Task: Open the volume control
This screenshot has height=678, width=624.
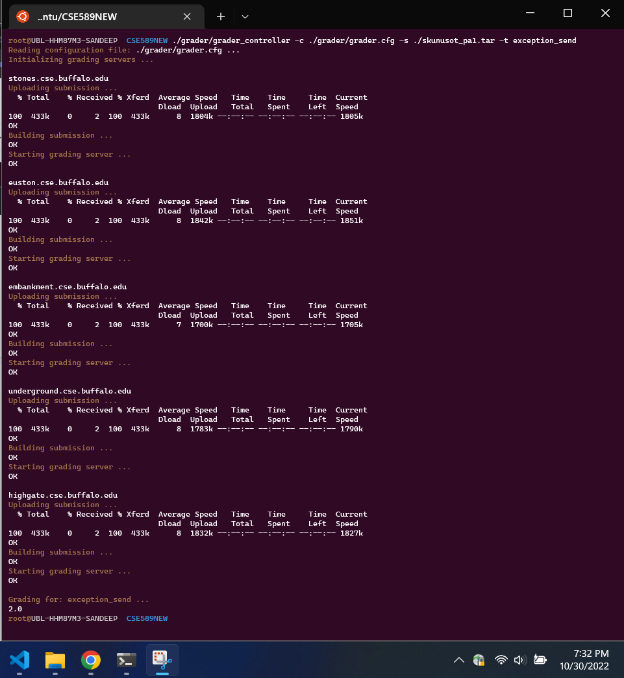Action: click(520, 660)
